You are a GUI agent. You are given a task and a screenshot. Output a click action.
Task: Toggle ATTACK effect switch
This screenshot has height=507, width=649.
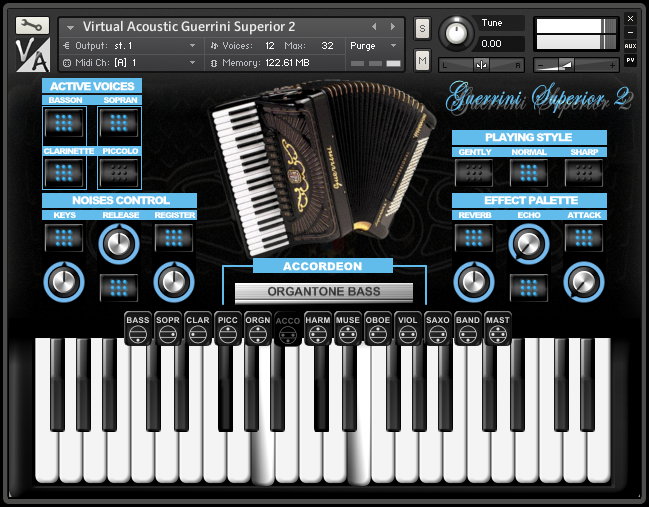pos(584,238)
